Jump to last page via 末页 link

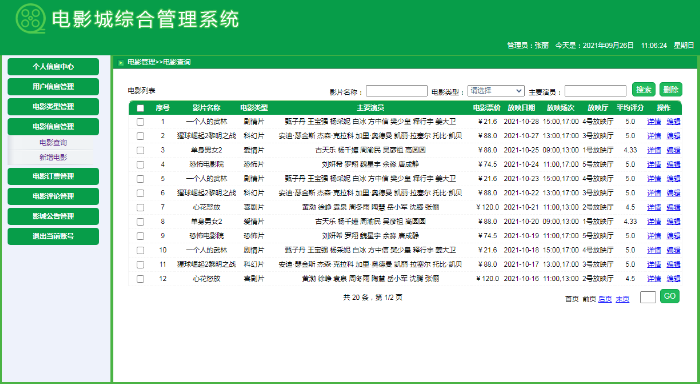pos(622,299)
